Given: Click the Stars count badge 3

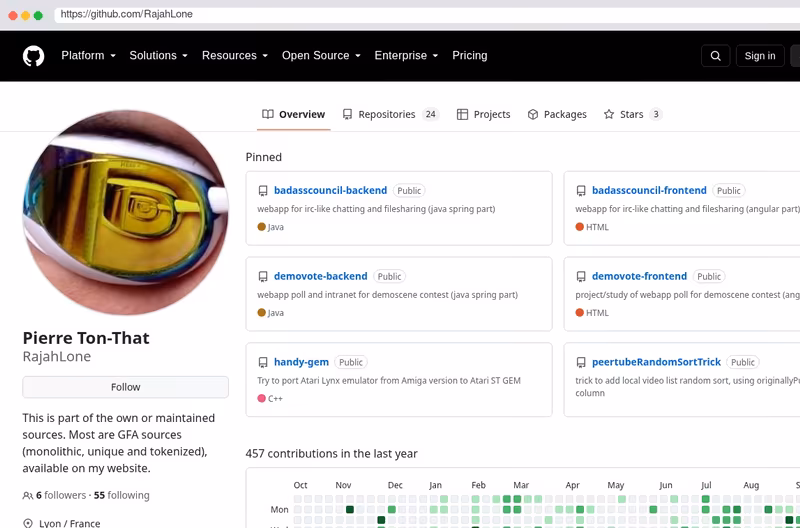Looking at the screenshot, I should click(656, 114).
